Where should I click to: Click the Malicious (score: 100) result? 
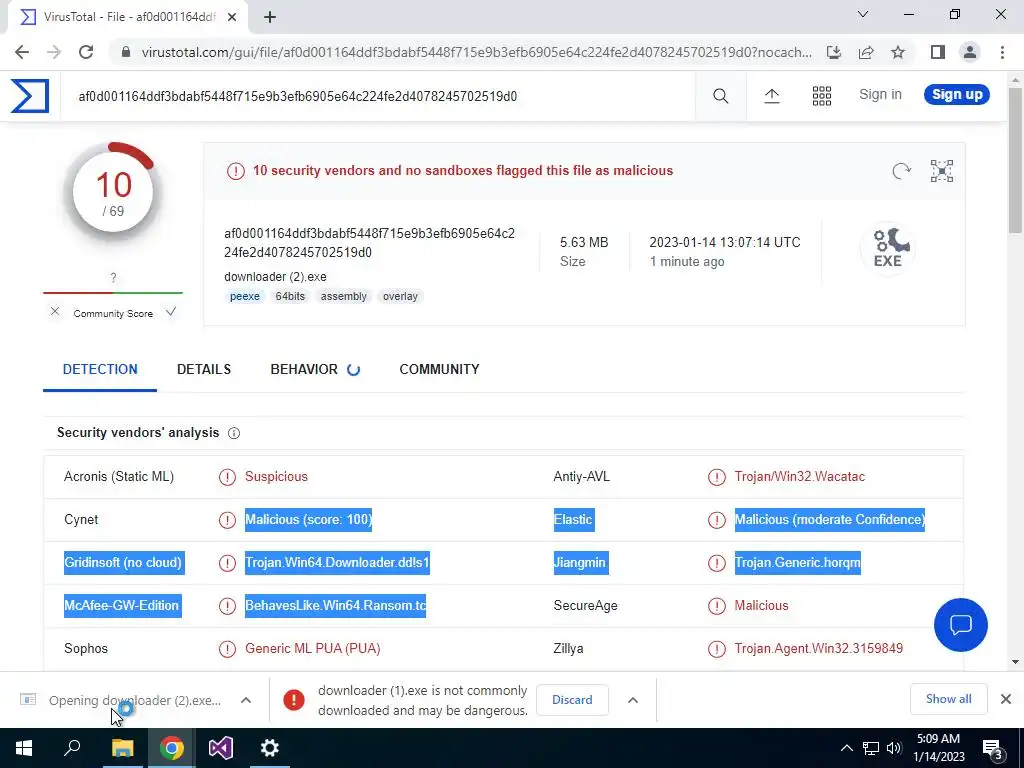[x=308, y=520]
